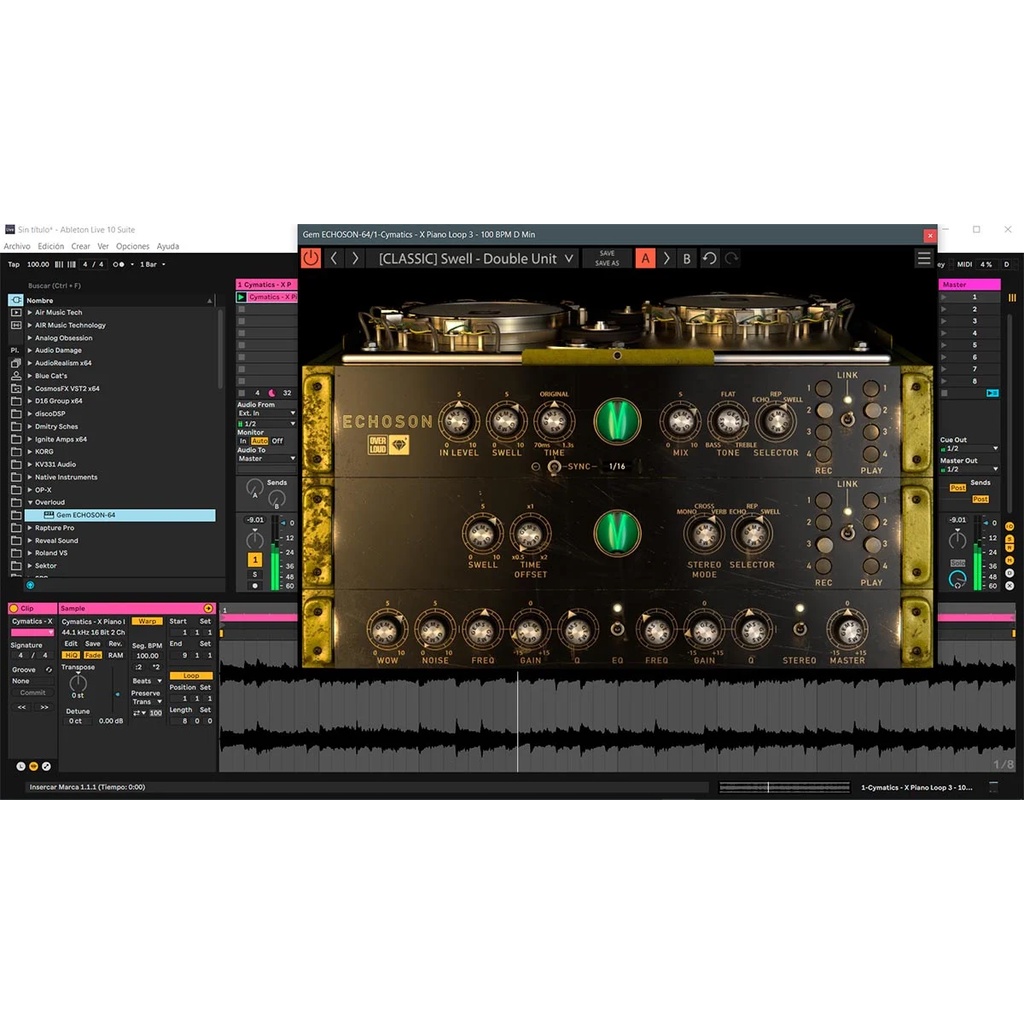Click the redo arrow in ECHOSON toolbar
The width and height of the screenshot is (1024, 1024).
tap(731, 259)
